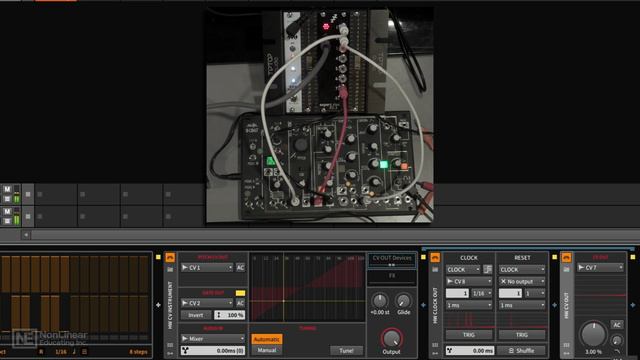Click the add device plus before HW Clock Out
Screen dimensions: 640x360
(423, 305)
